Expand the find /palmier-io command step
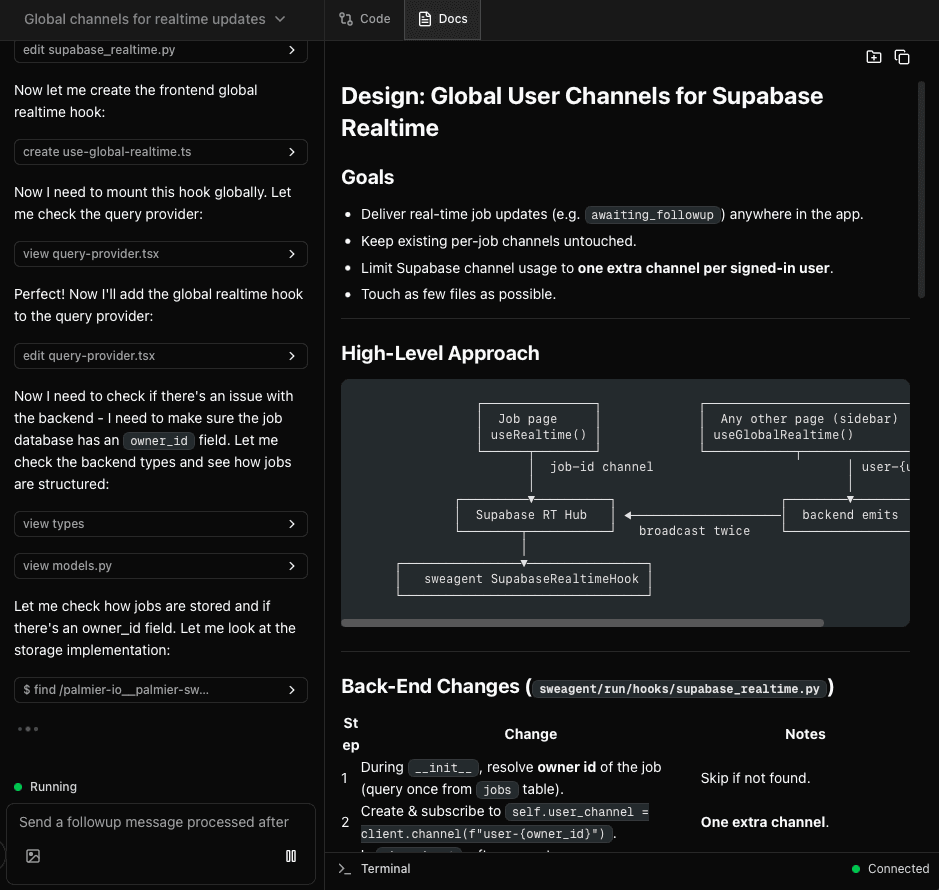This screenshot has width=939, height=890. [160, 690]
